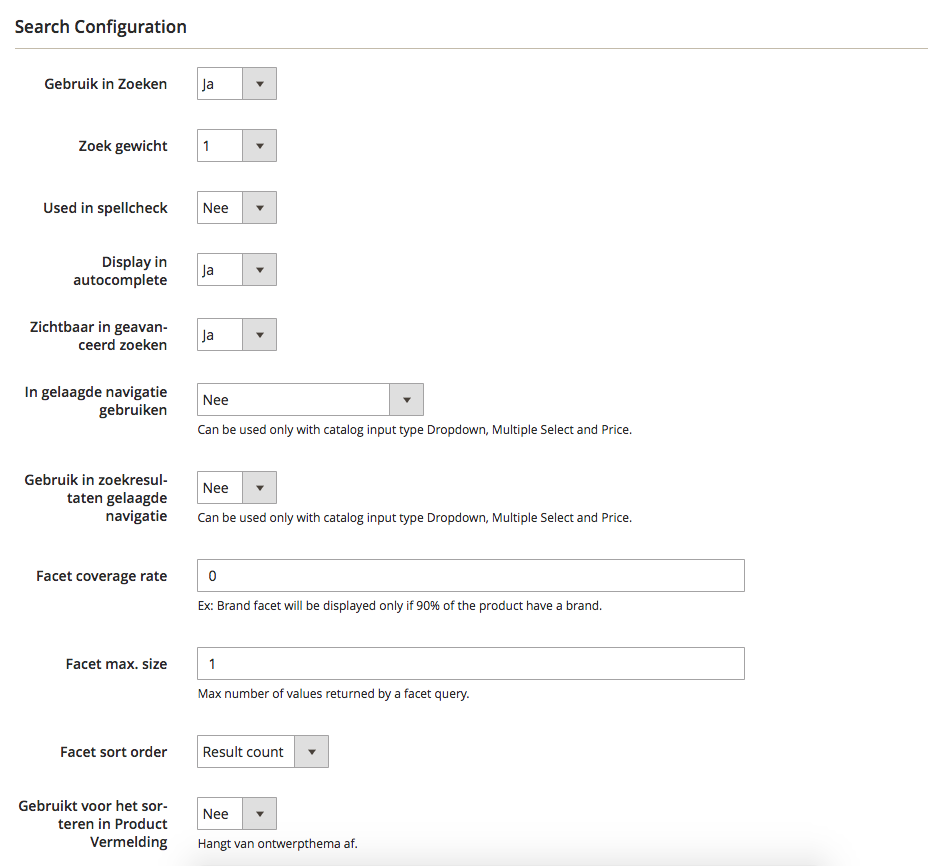Image resolution: width=949 pixels, height=866 pixels.
Task: Click the Zoek gewicht dropdown arrow
Action: pos(261,145)
